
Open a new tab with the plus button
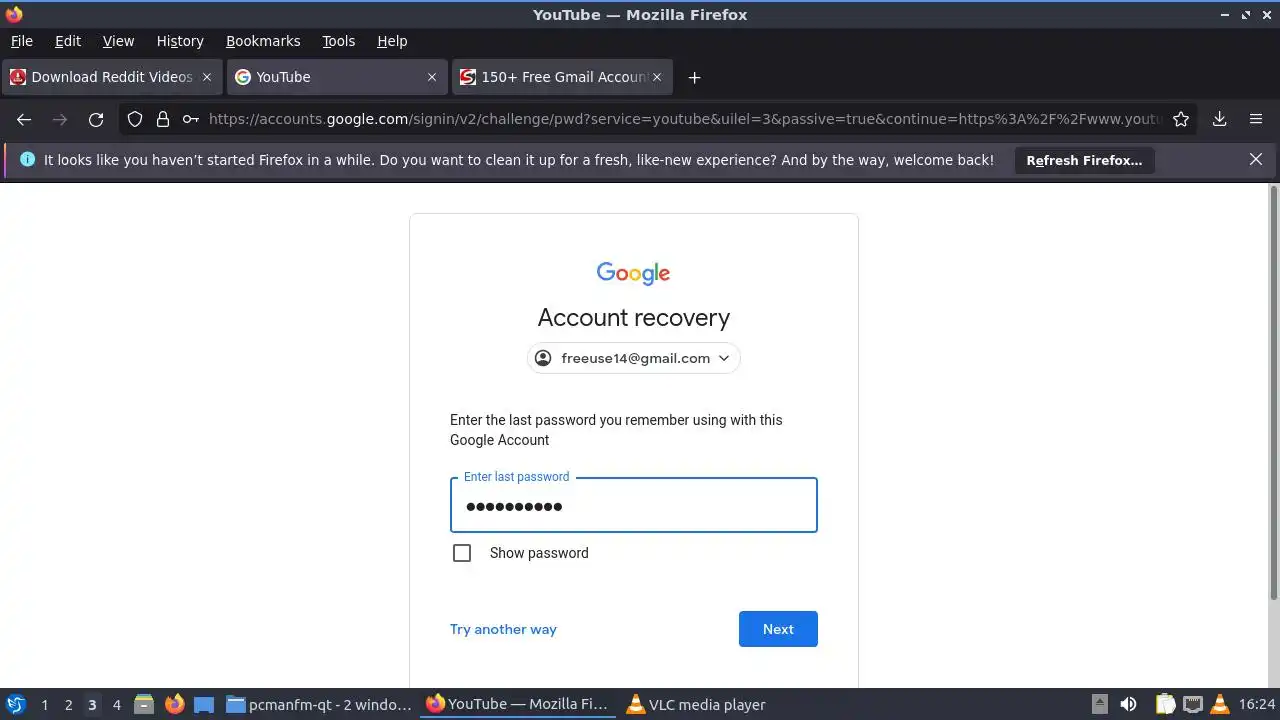[694, 77]
